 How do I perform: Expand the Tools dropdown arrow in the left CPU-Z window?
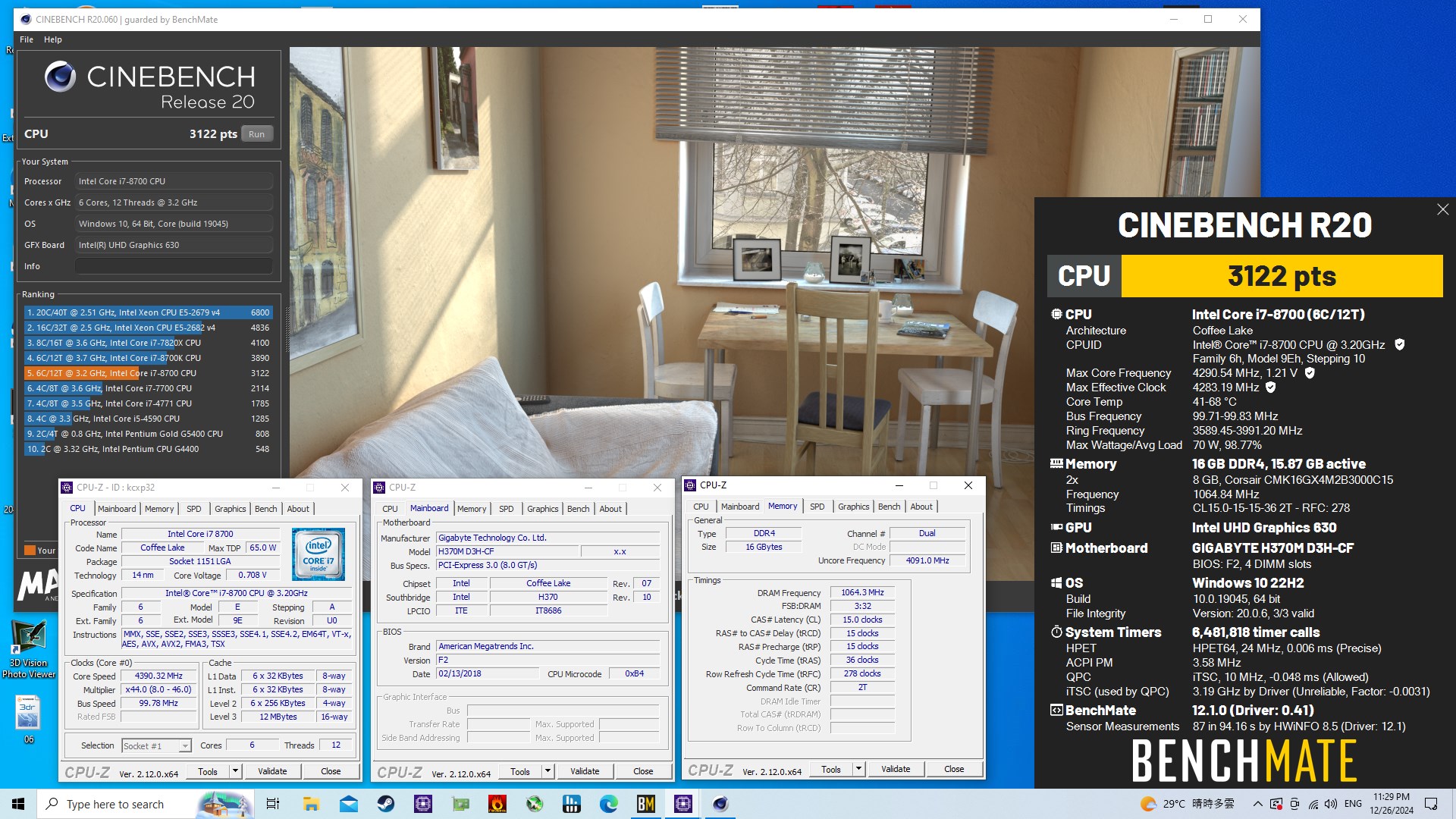point(235,771)
